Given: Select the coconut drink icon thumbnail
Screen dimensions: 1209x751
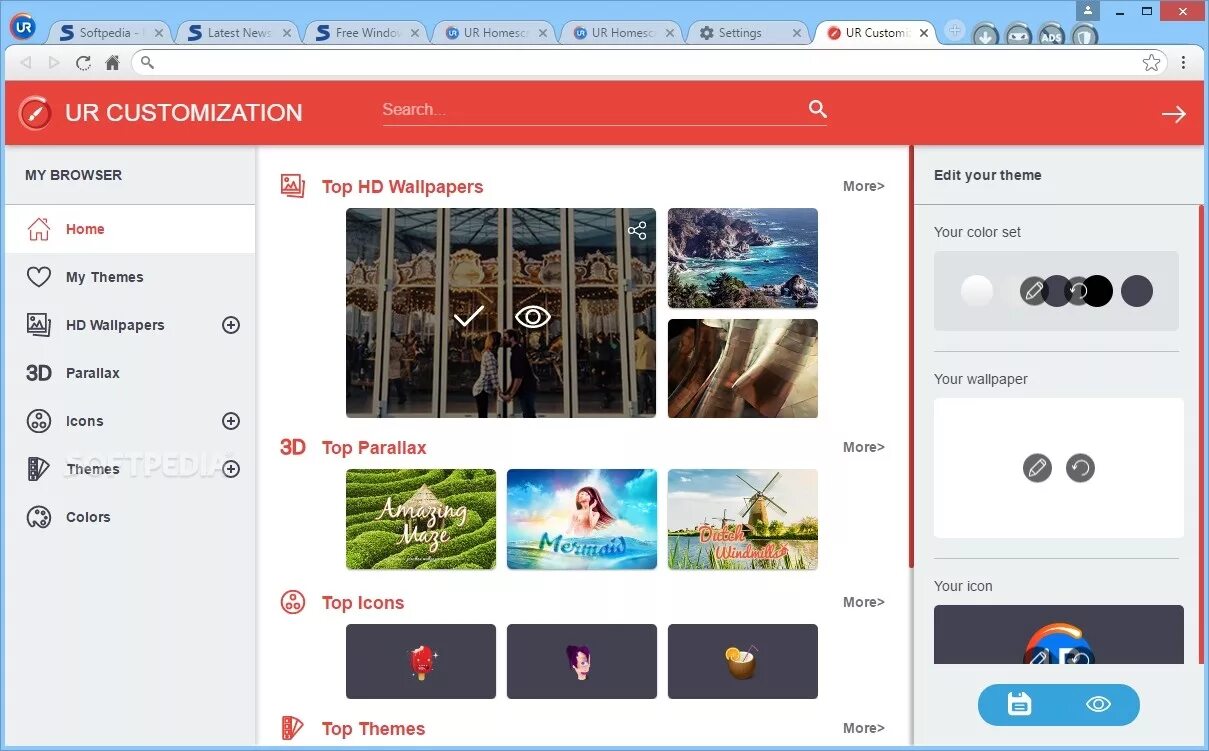Looking at the screenshot, I should [x=743, y=661].
